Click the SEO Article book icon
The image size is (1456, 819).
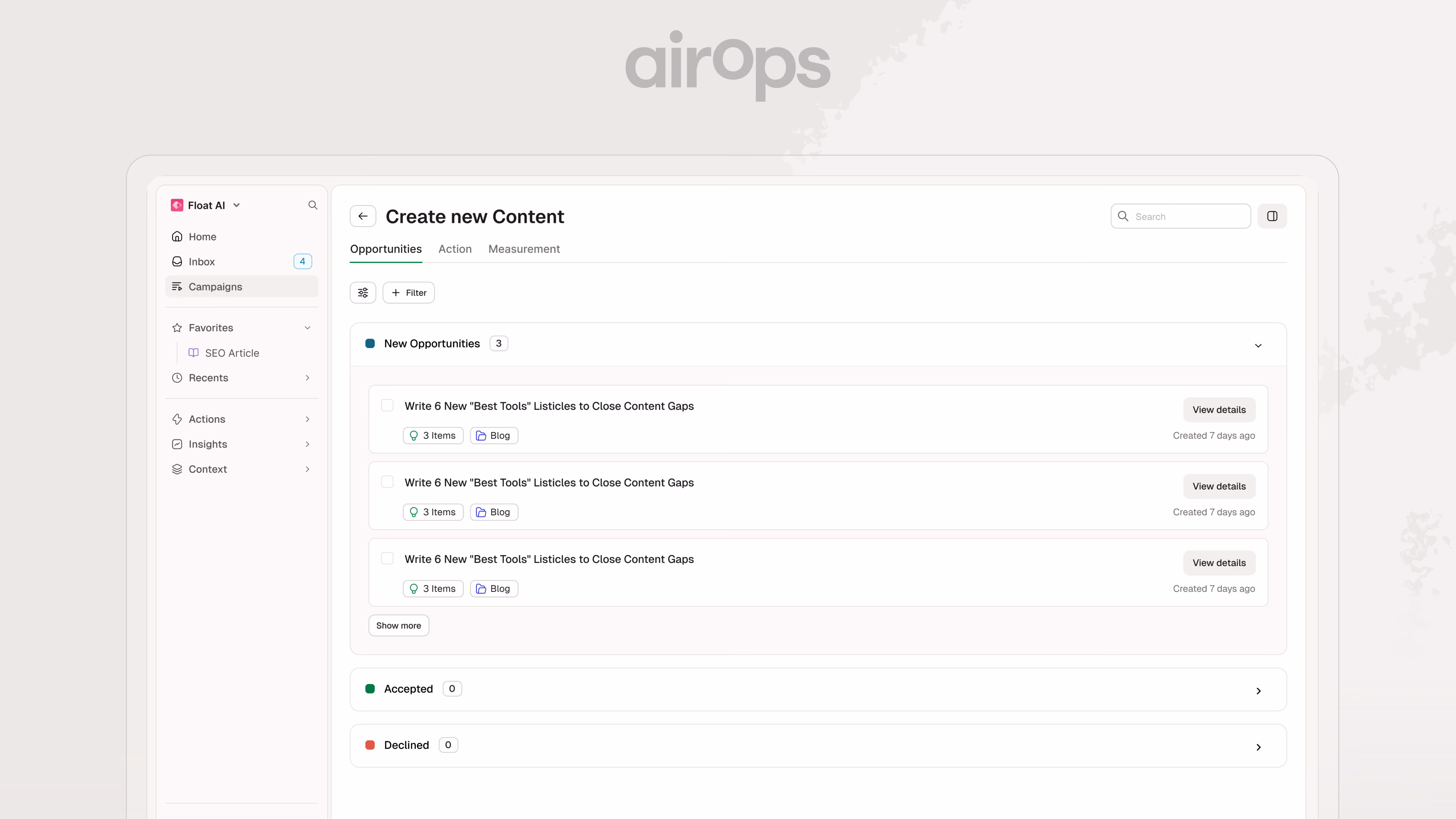(193, 353)
